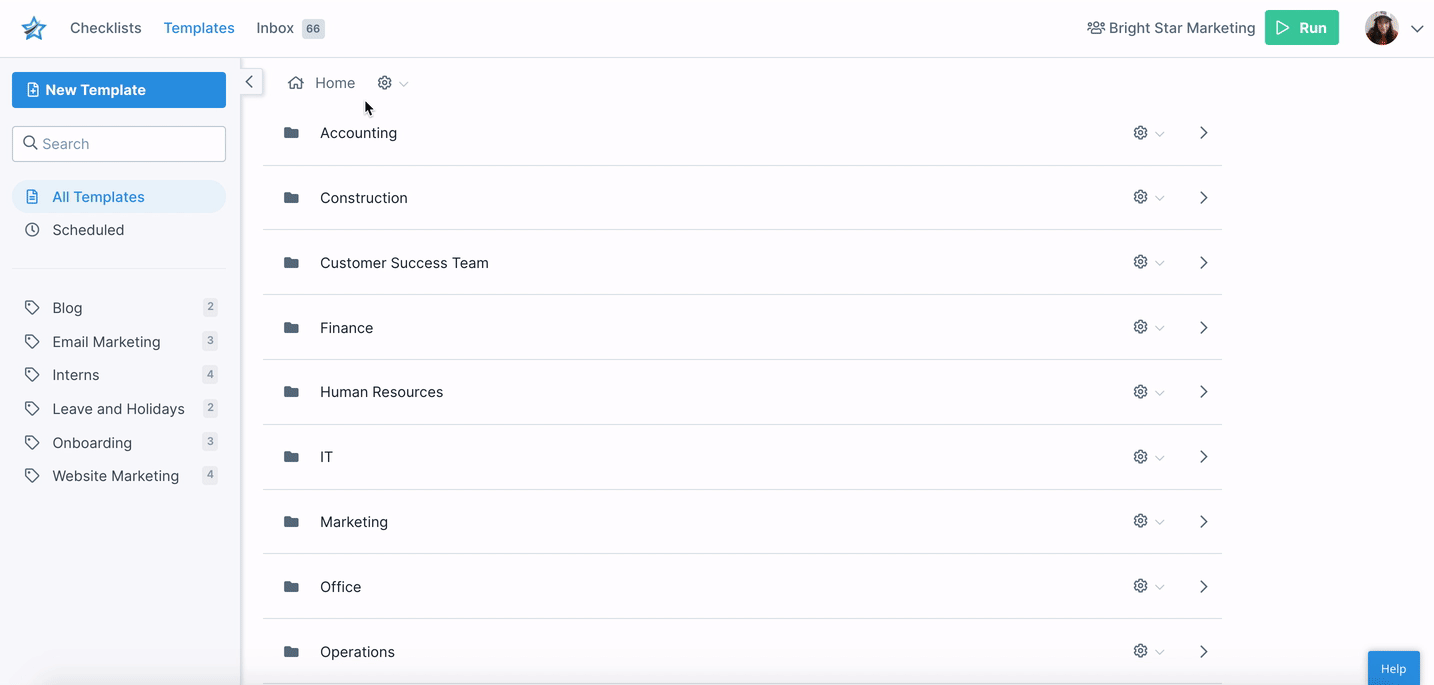
Task: Expand Human Resources right chevron
Action: click(x=1204, y=392)
